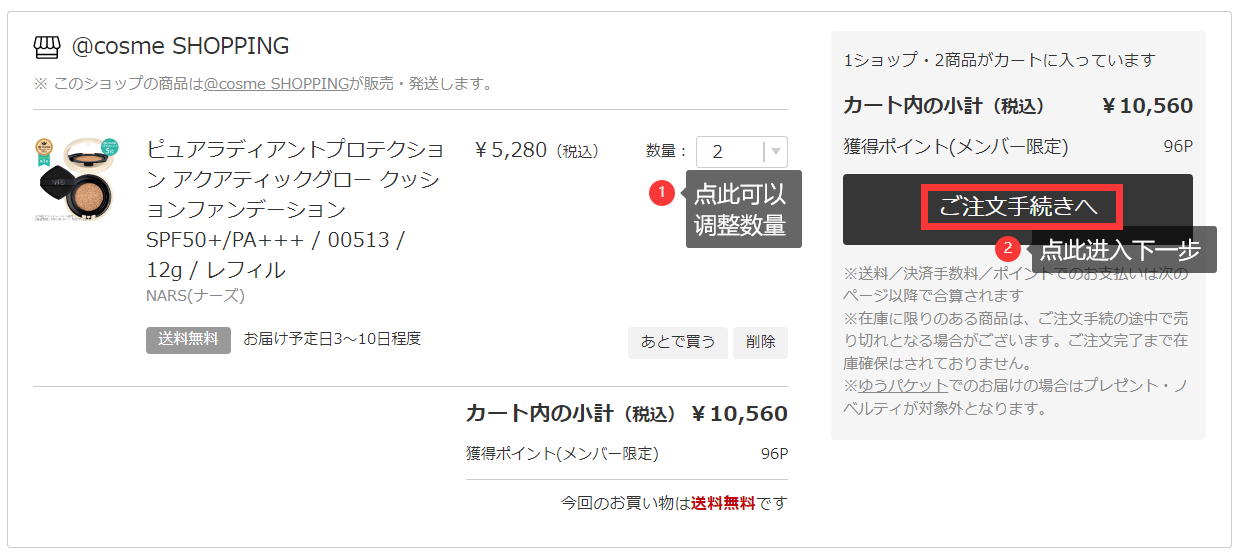Viewport: 1239px width, 555px height.
Task: Click the NARS(ナーズ) brand name
Action: click(195, 296)
